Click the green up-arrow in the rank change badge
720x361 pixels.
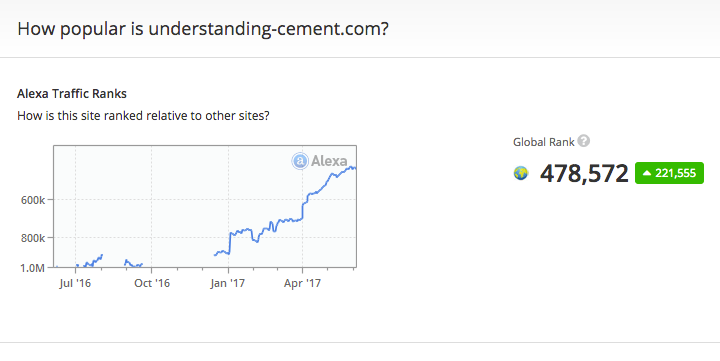(647, 173)
